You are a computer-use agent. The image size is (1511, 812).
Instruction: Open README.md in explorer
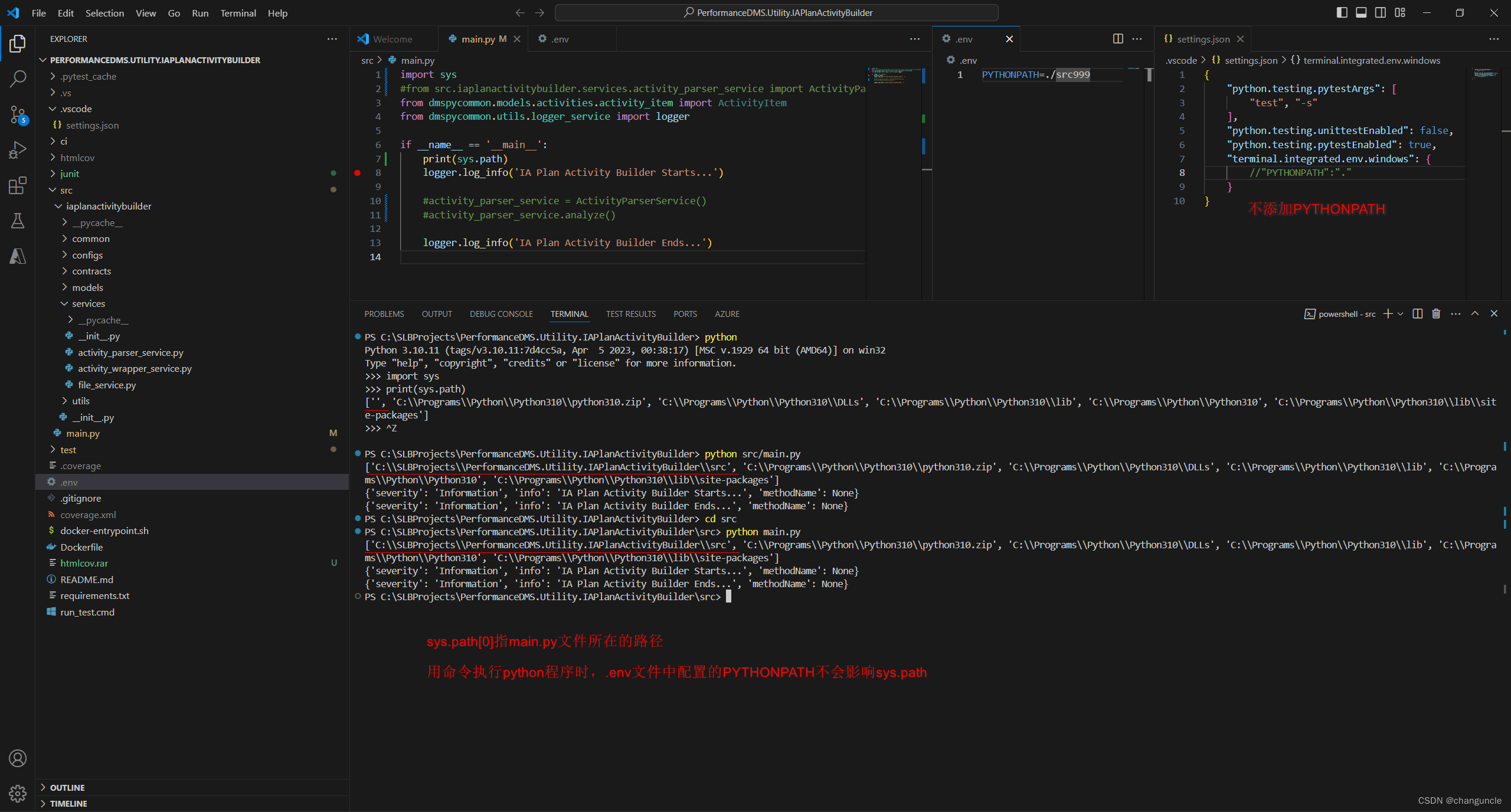(x=87, y=579)
